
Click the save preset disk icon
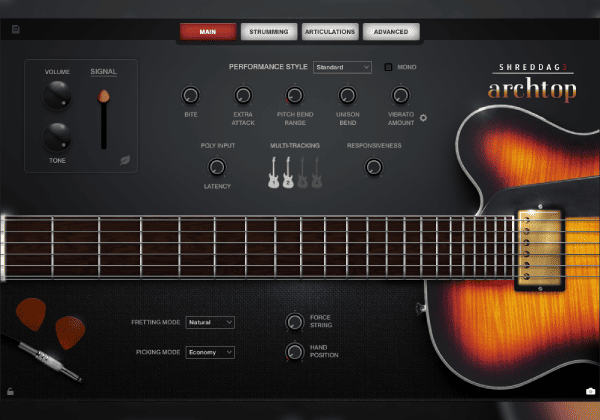click(x=16, y=29)
